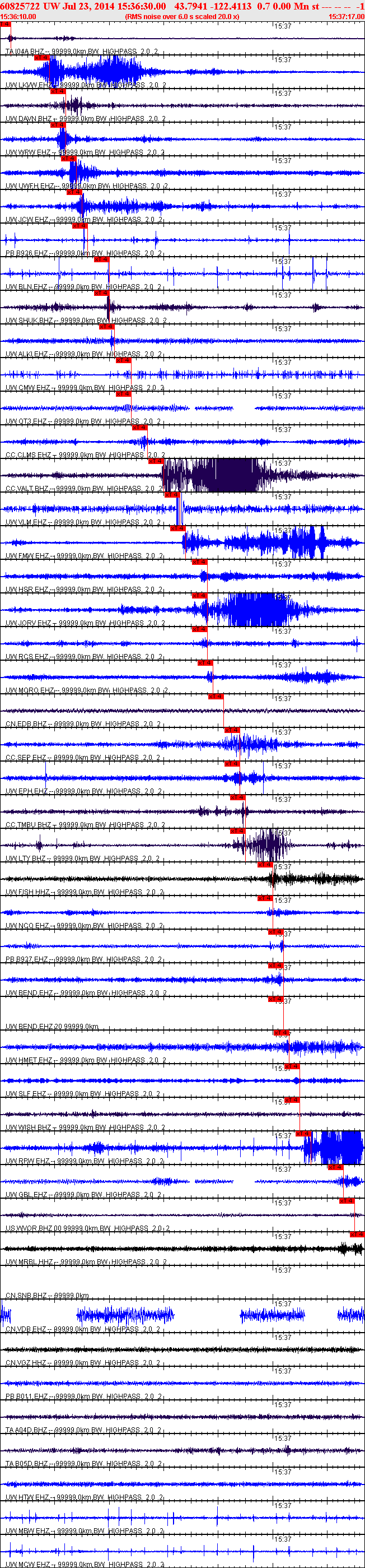
Task: Select the UW BEND EHZ 20 label
Action: [52, 1026]
